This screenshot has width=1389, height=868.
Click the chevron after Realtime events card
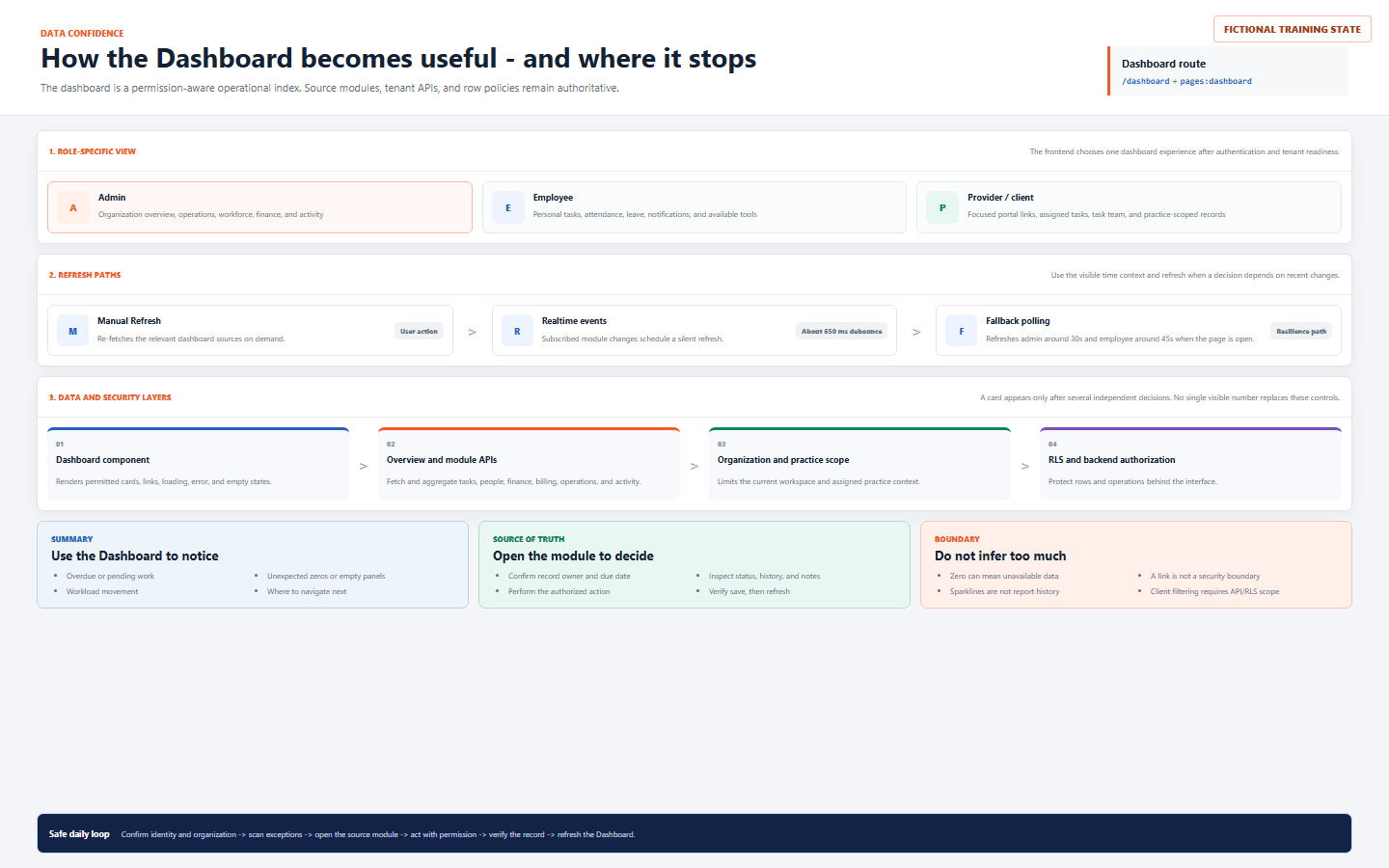point(916,332)
